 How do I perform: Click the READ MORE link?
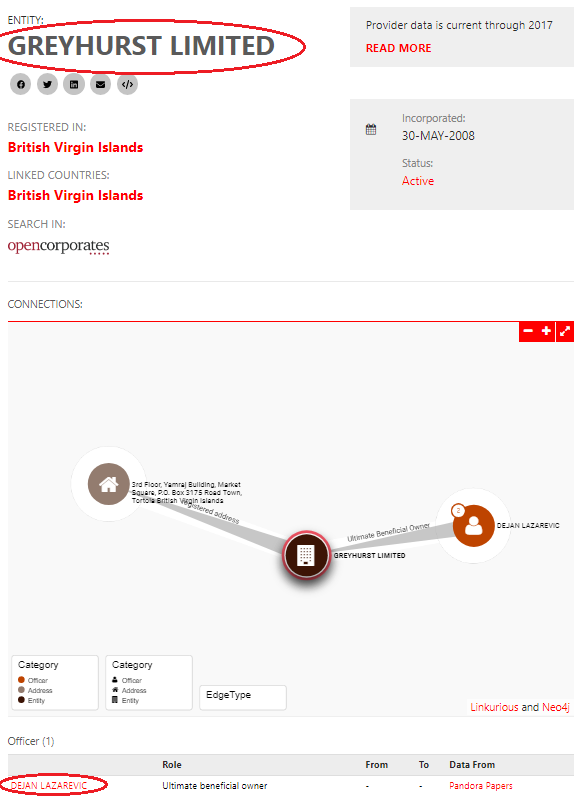[x=398, y=48]
